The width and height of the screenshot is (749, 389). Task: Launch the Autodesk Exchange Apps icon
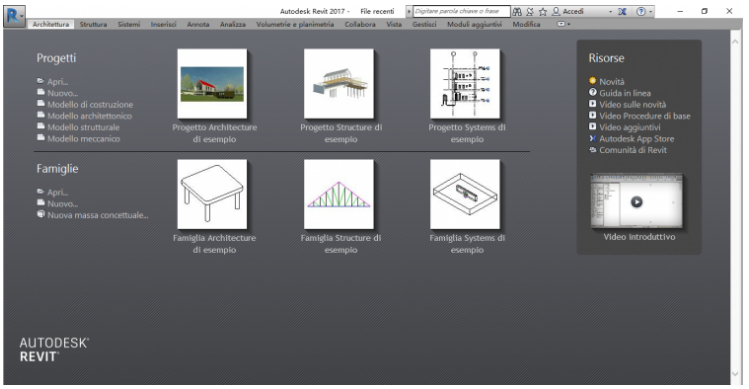coord(622,11)
